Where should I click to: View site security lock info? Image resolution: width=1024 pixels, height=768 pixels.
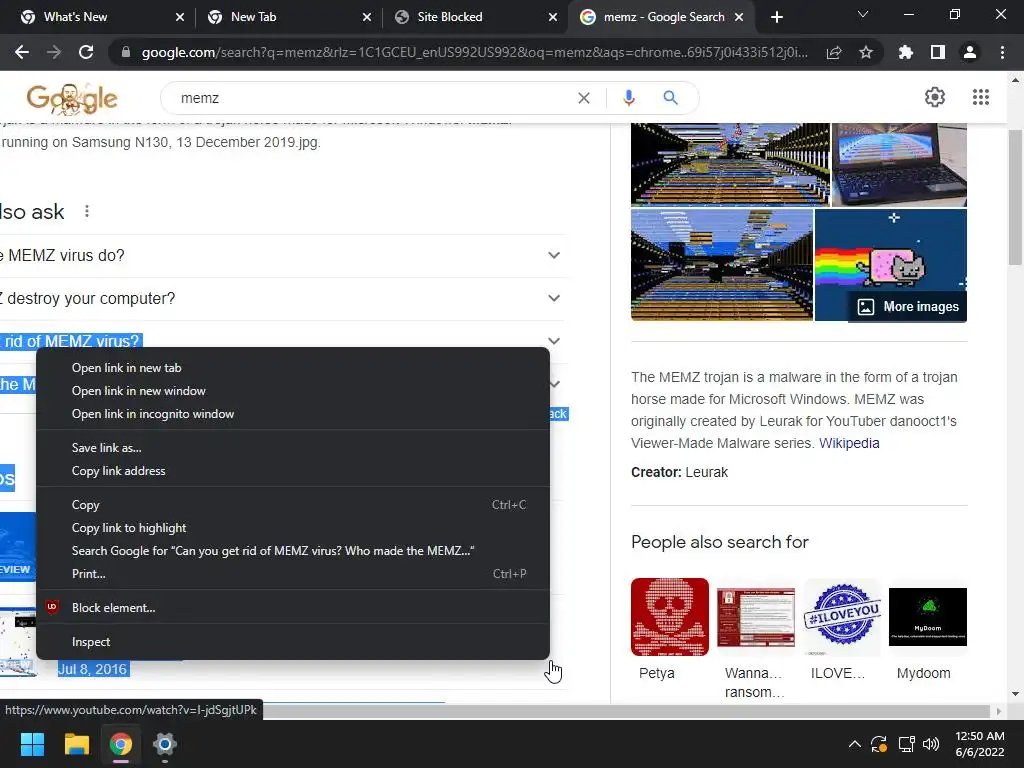click(x=126, y=52)
